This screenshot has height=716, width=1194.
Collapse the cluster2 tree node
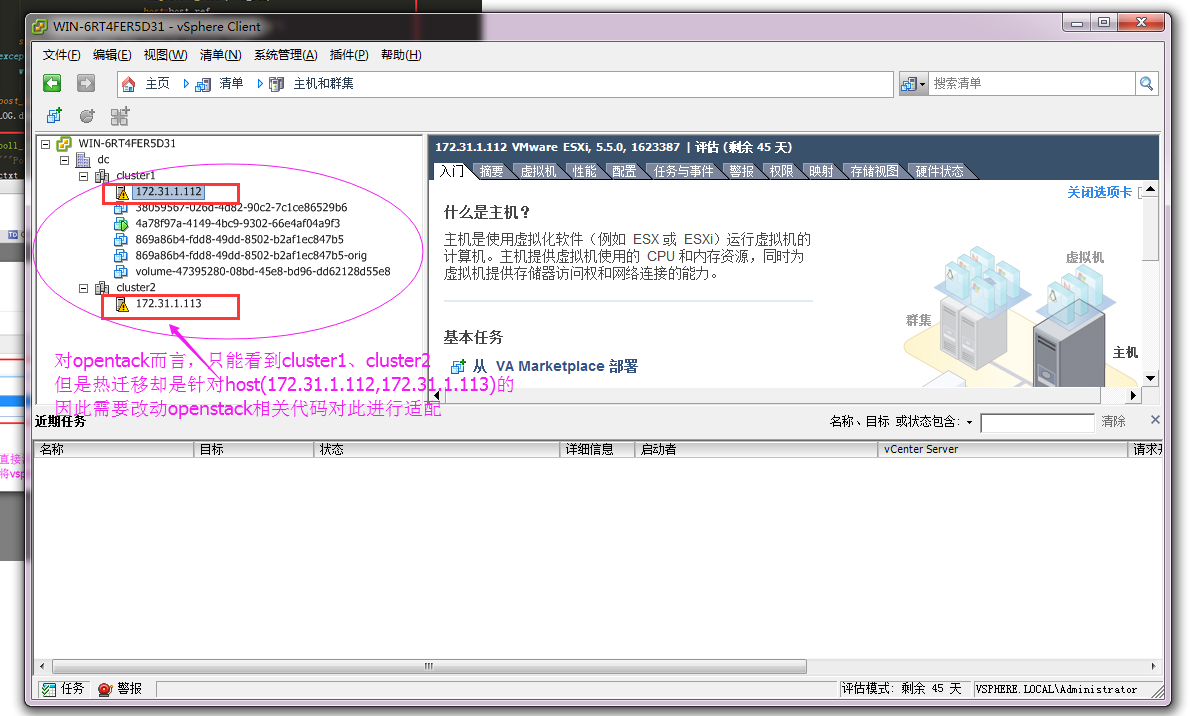(x=84, y=288)
